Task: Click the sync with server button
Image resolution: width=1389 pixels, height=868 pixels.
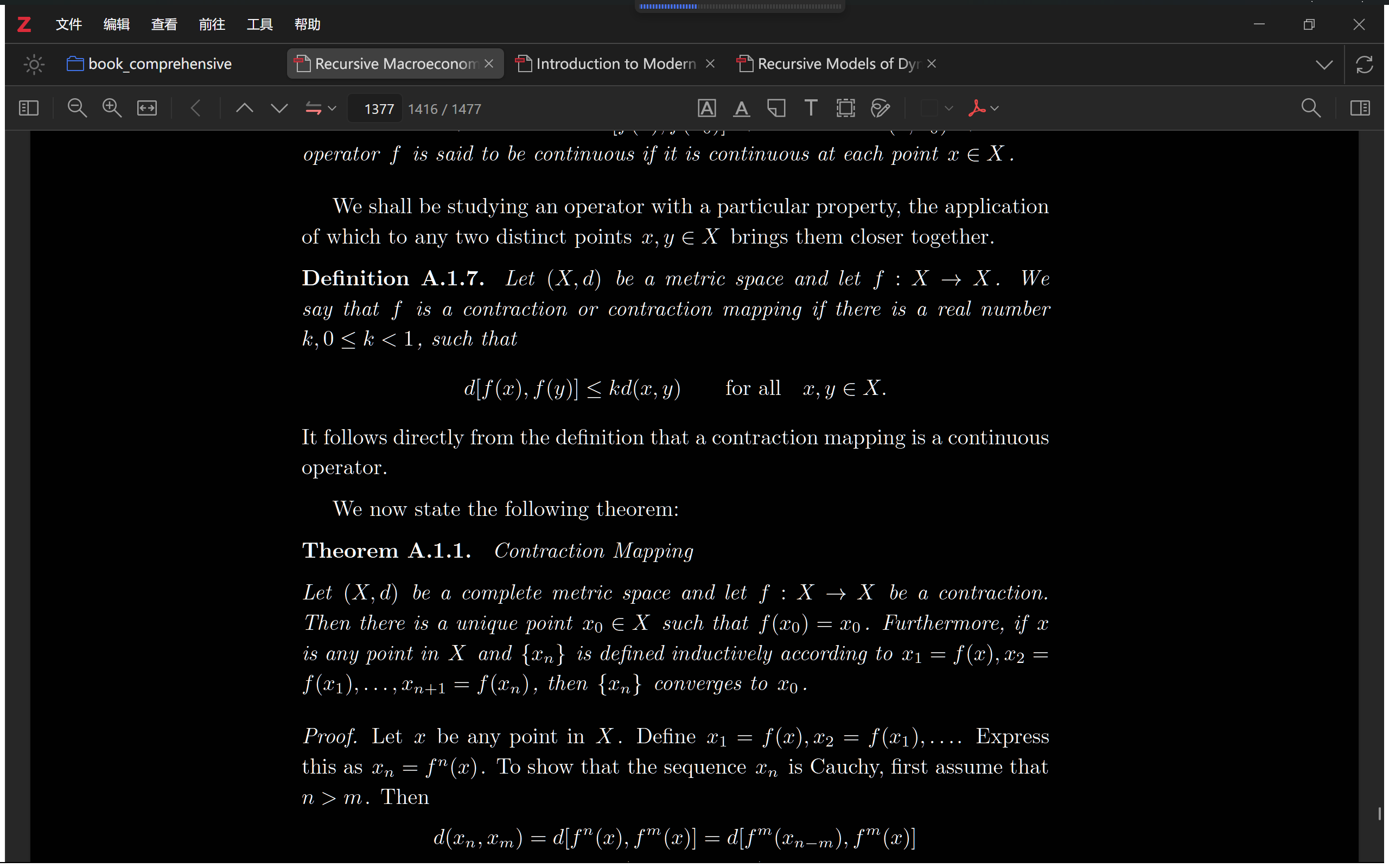Action: [x=1365, y=65]
